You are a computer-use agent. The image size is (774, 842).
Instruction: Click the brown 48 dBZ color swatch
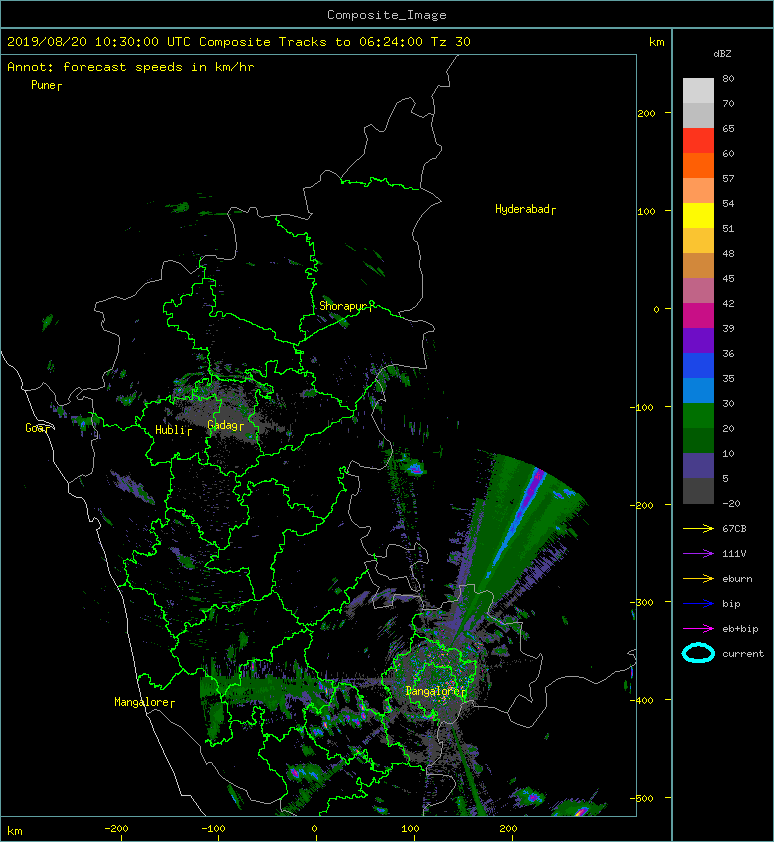[x=698, y=265]
